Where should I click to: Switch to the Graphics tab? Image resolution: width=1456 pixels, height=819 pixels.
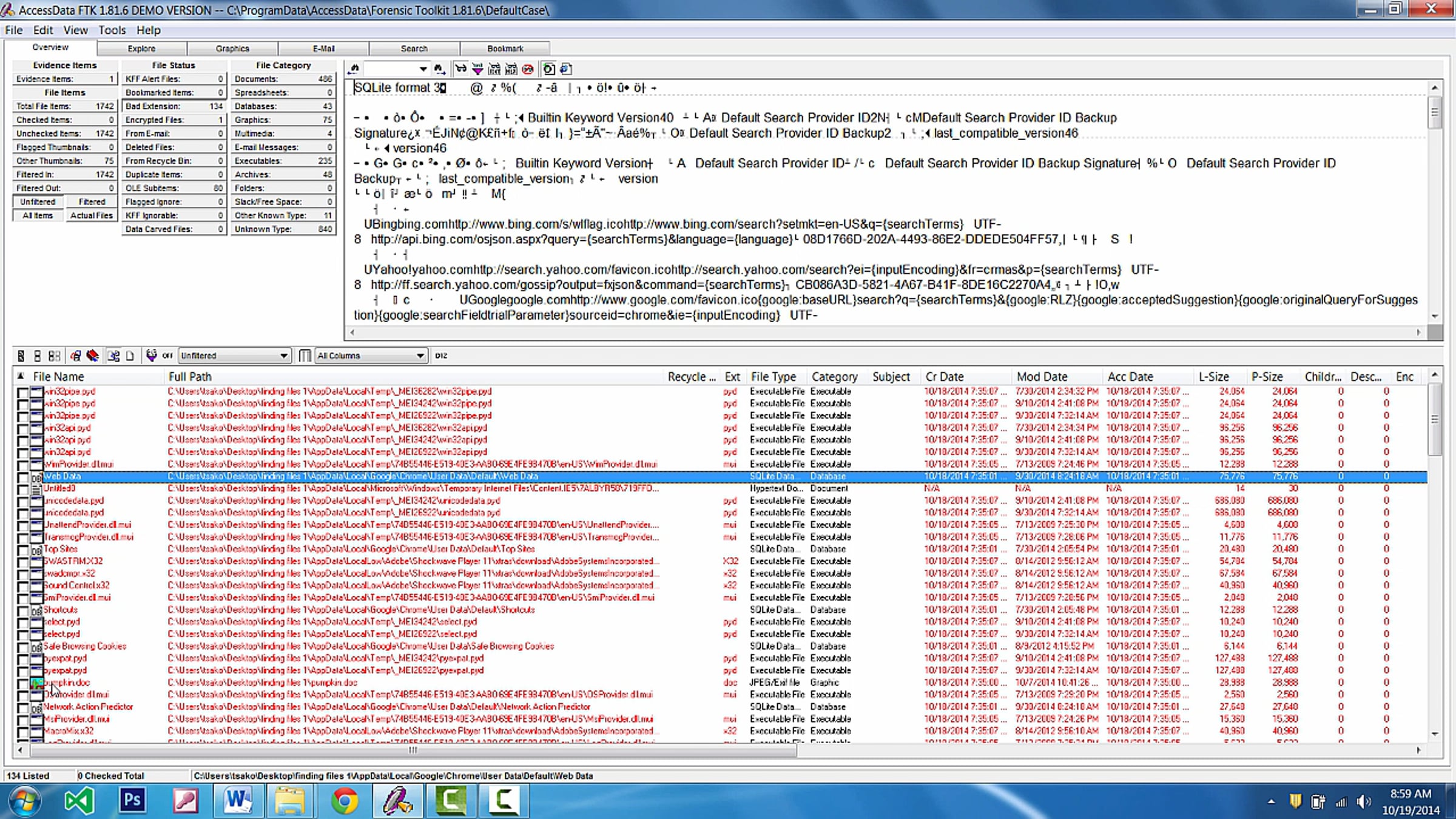232,49
